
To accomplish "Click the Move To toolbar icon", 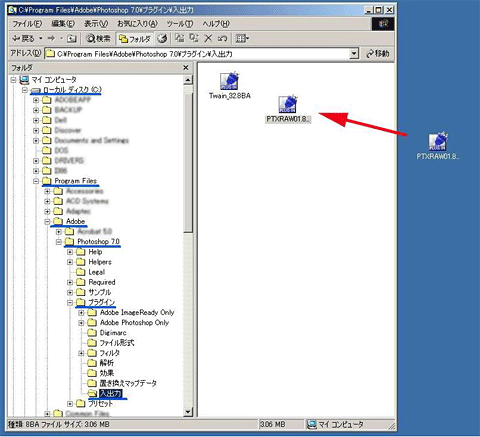I will click(x=180, y=38).
